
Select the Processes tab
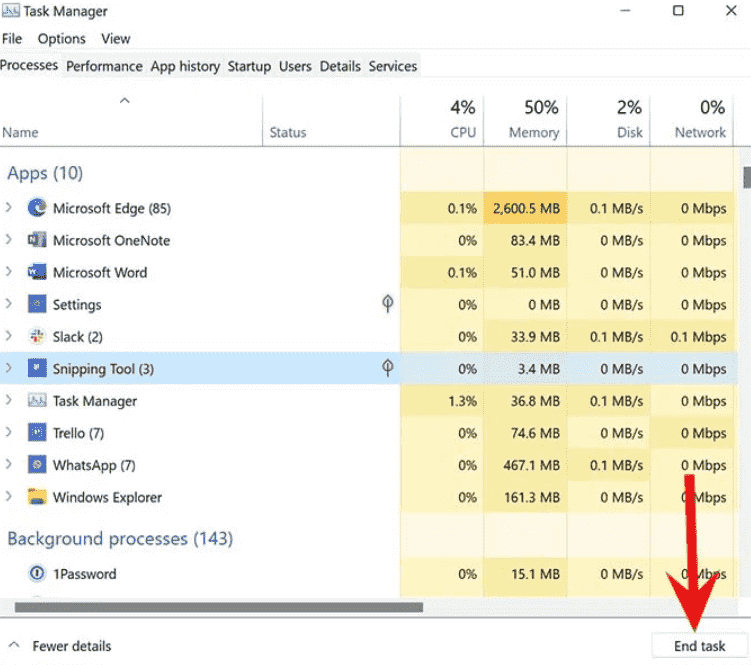click(29, 65)
